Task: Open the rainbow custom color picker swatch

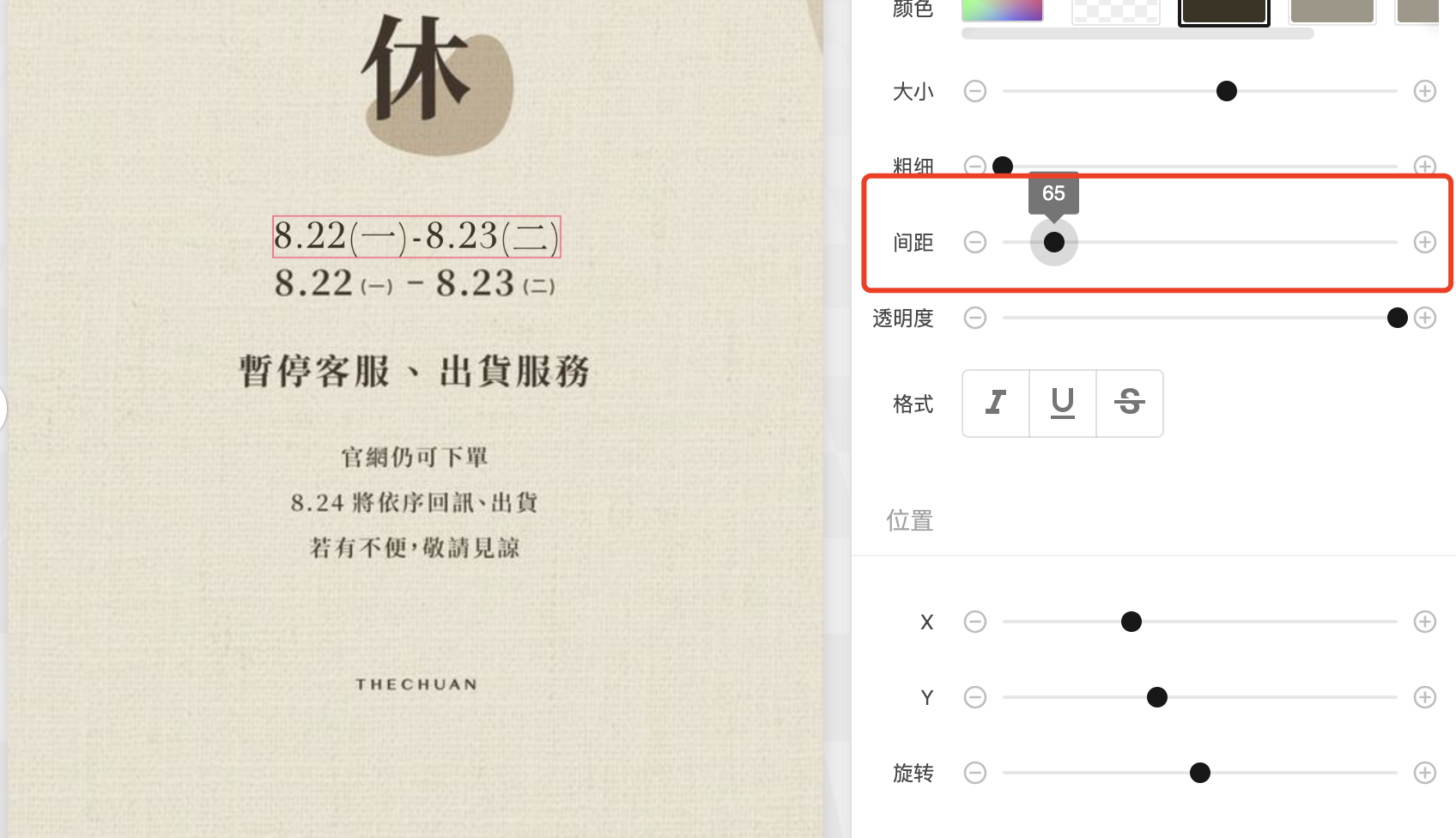Action: tap(1002, 10)
